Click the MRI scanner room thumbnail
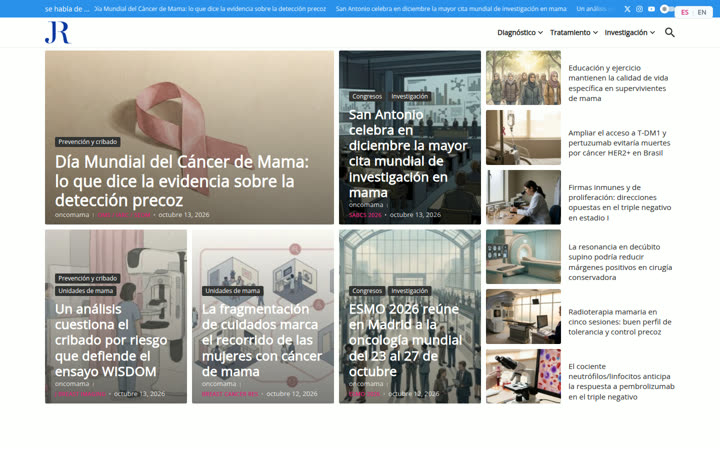This screenshot has width=720, height=450. point(523,257)
